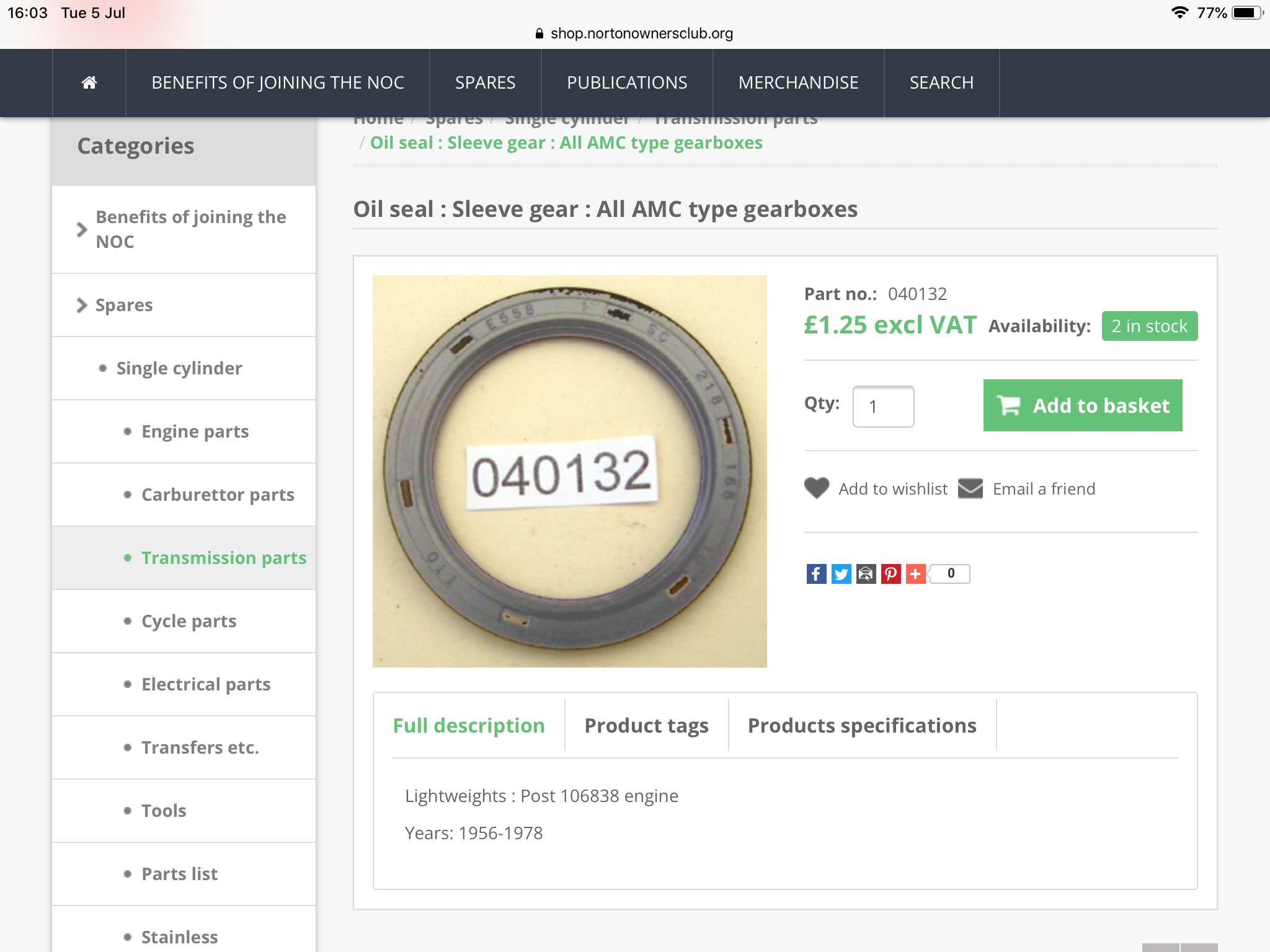
Task: Share on Pinterest icon
Action: coord(890,574)
